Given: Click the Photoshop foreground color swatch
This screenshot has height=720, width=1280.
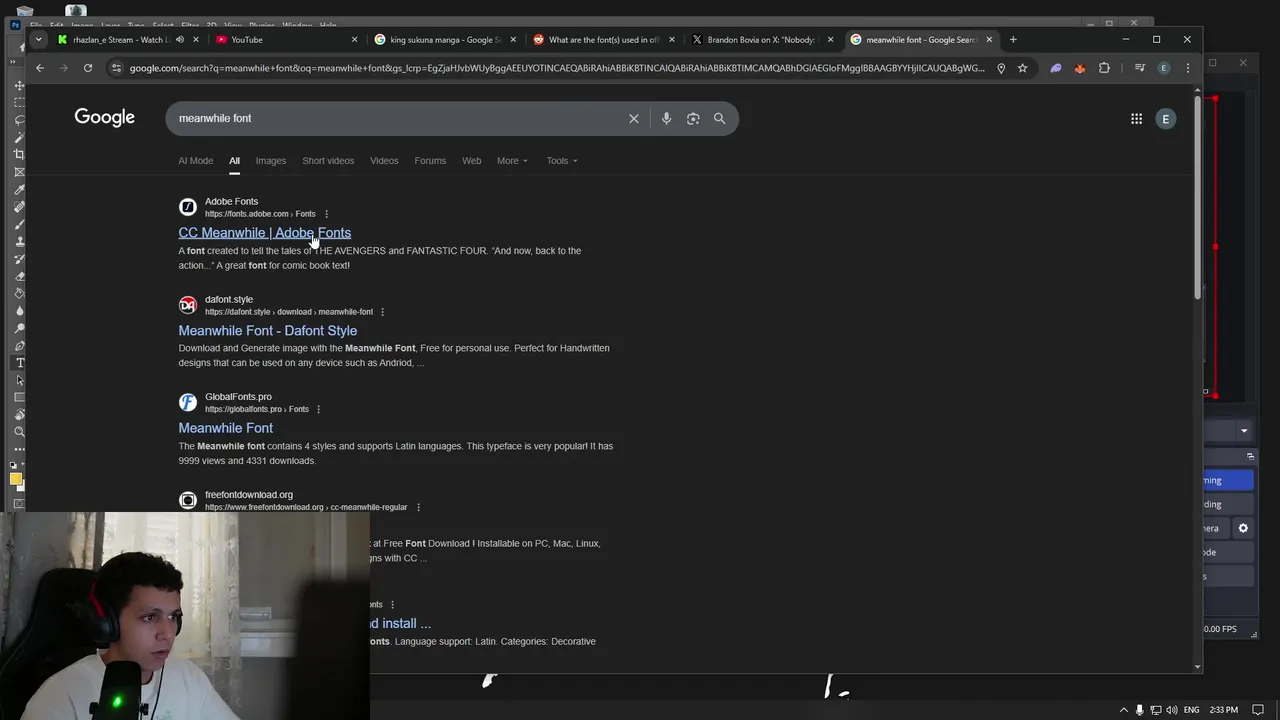Looking at the screenshot, I should [x=16, y=479].
